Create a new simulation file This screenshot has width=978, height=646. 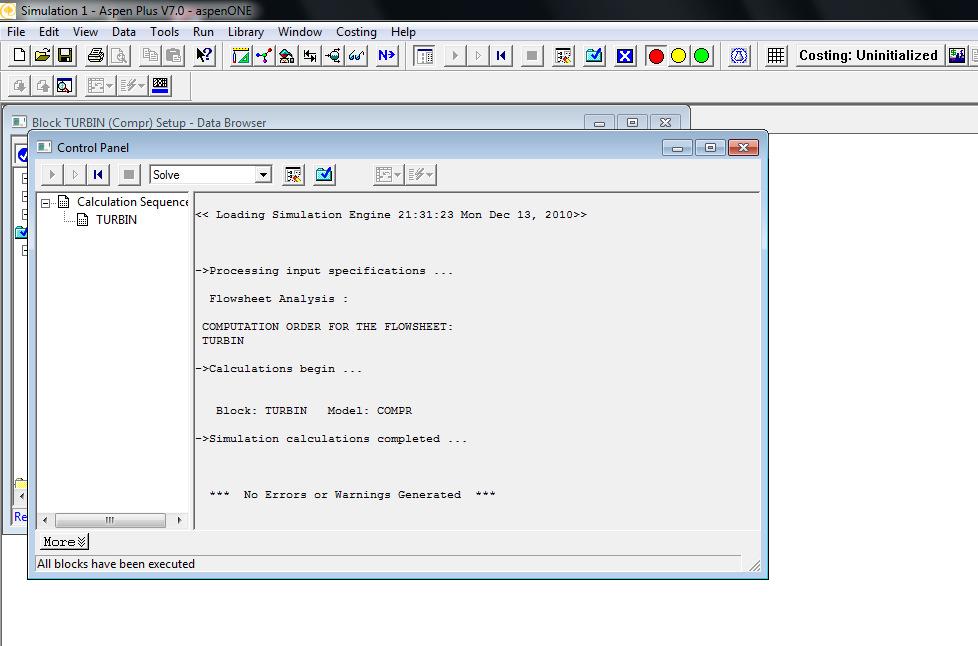click(x=19, y=55)
